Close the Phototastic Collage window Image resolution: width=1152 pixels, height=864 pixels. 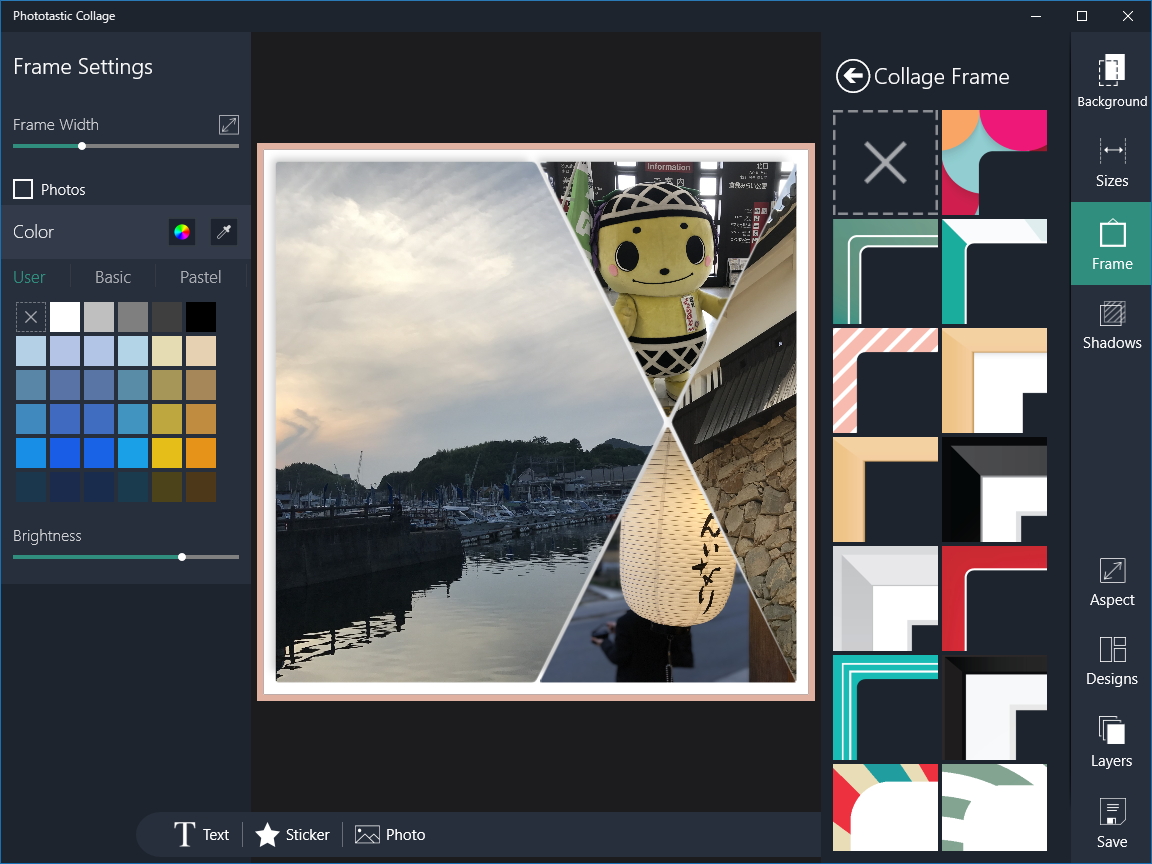[1128, 16]
